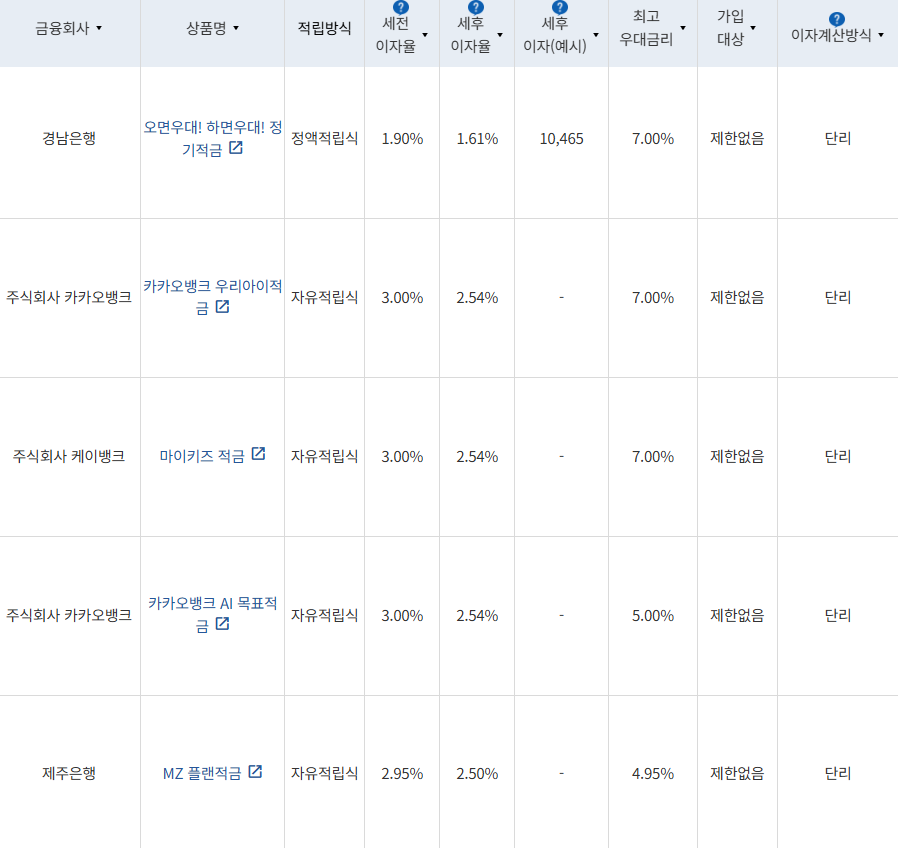The image size is (898, 848).
Task: Click 2.54% in 우리아이적금 row
Action: pos(477,298)
